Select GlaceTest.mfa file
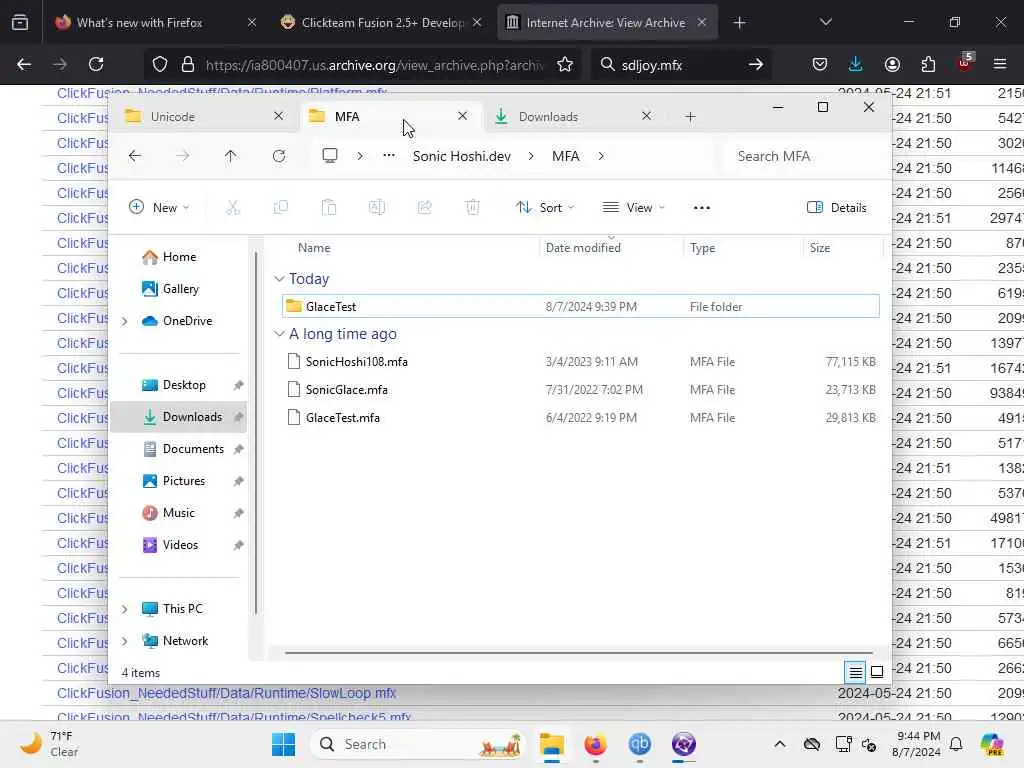Image resolution: width=1024 pixels, height=768 pixels. [581, 418]
